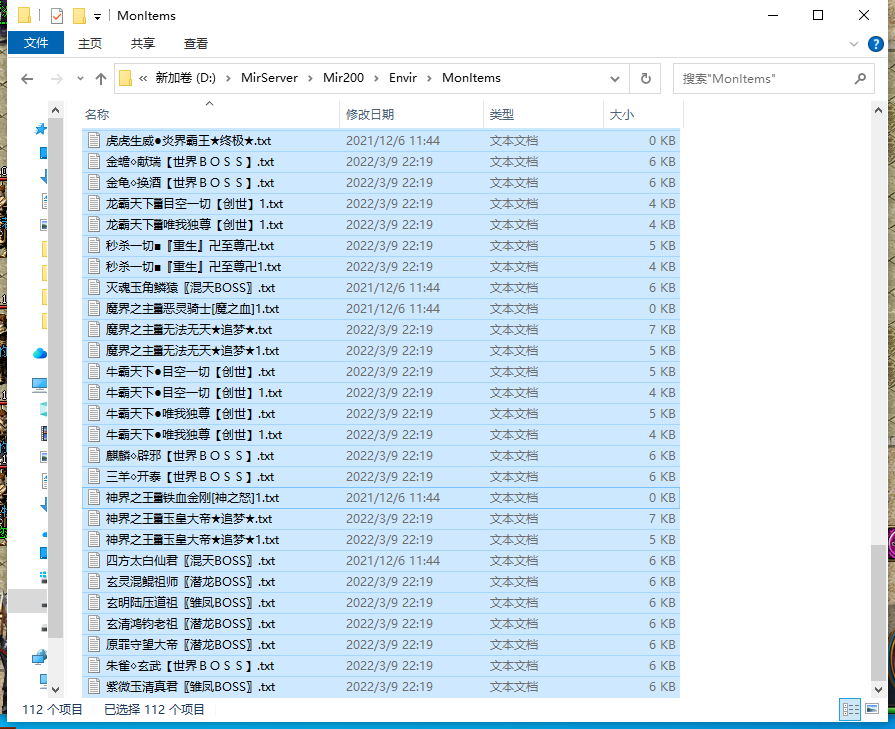
Task: Open the 共享 ribbon tab
Action: pos(143,43)
